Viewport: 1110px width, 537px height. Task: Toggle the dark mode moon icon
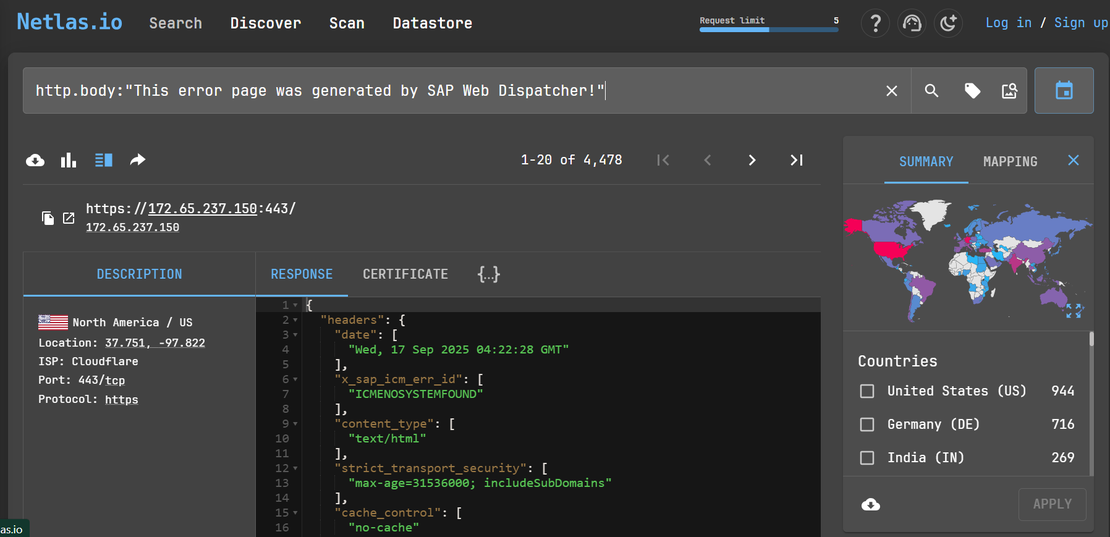click(x=947, y=23)
